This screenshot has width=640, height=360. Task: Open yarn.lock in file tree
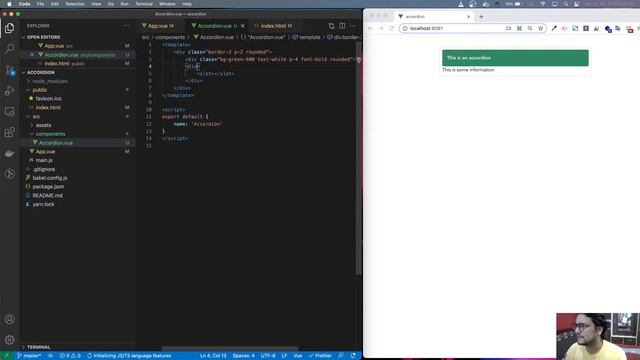click(43, 204)
